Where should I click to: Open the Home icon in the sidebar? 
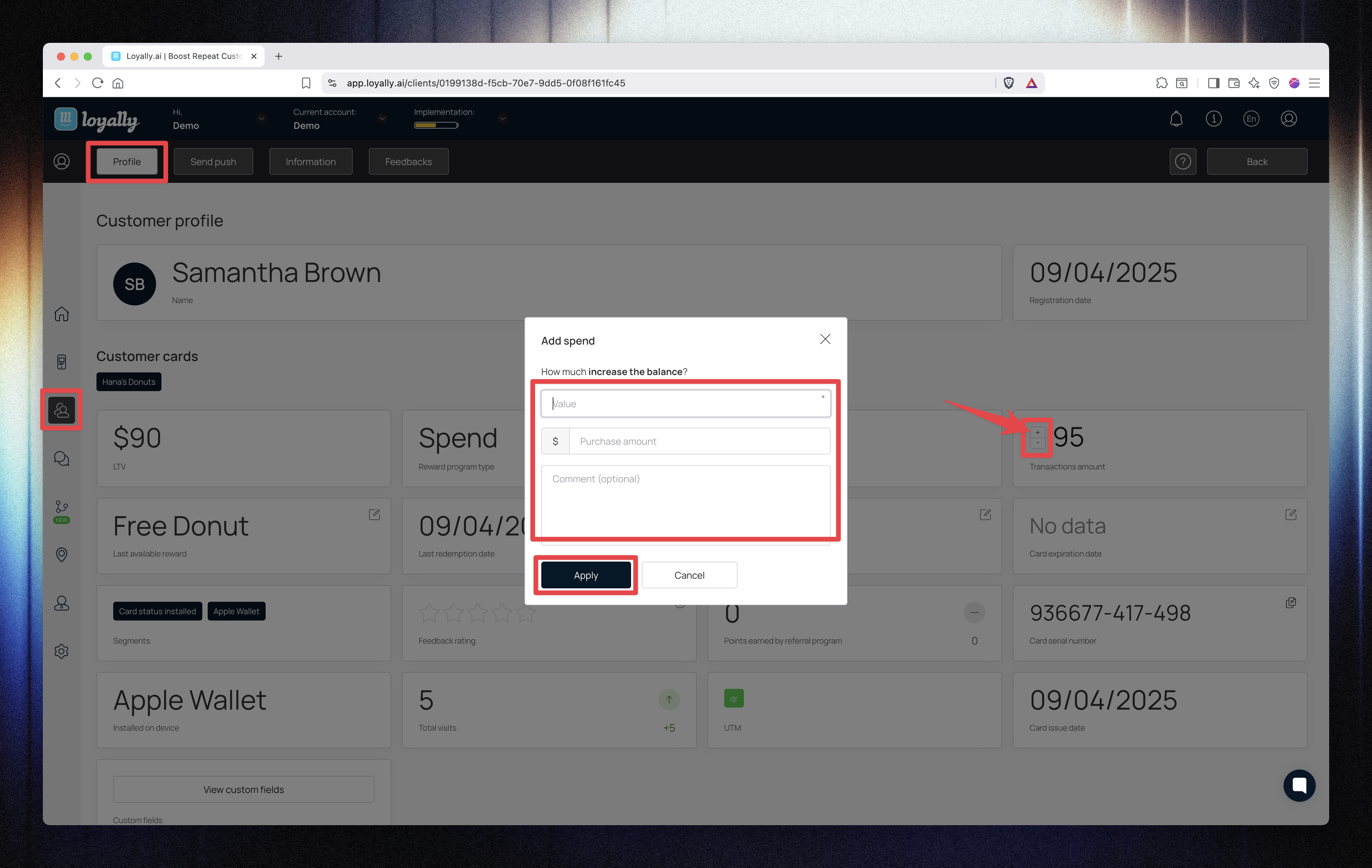coord(62,314)
